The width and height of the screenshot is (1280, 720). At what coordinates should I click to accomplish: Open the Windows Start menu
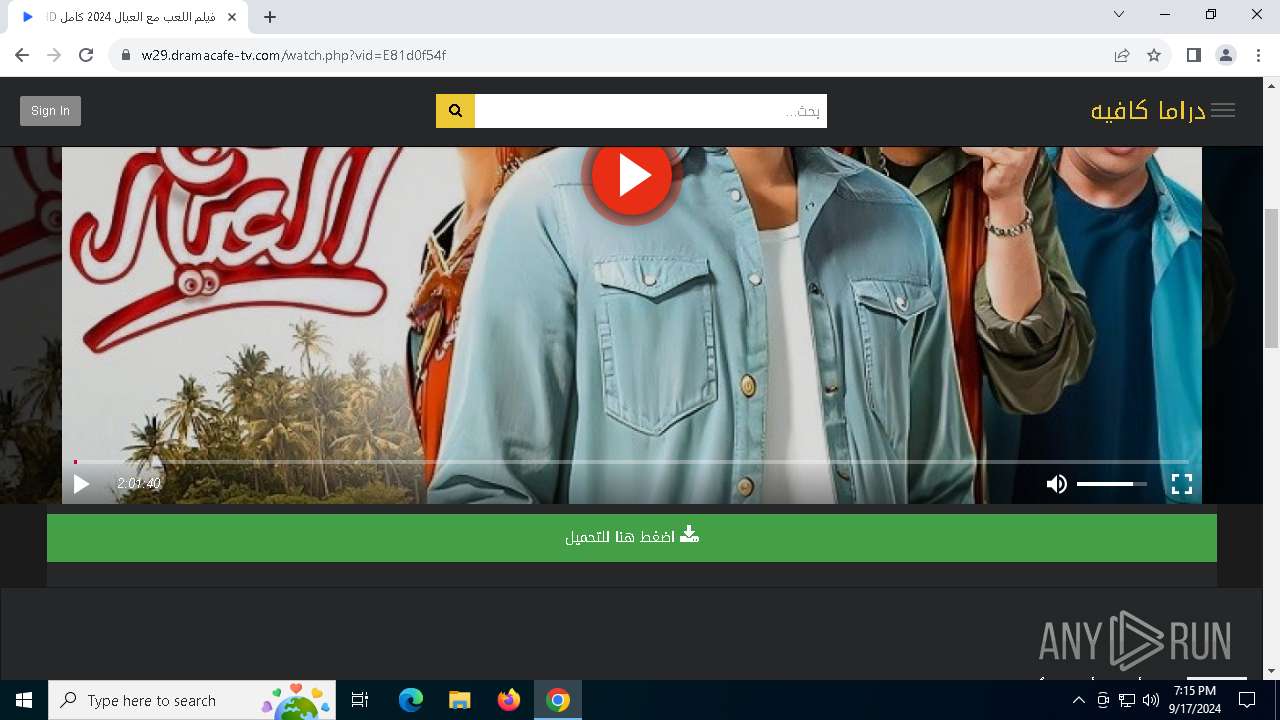click(24, 700)
